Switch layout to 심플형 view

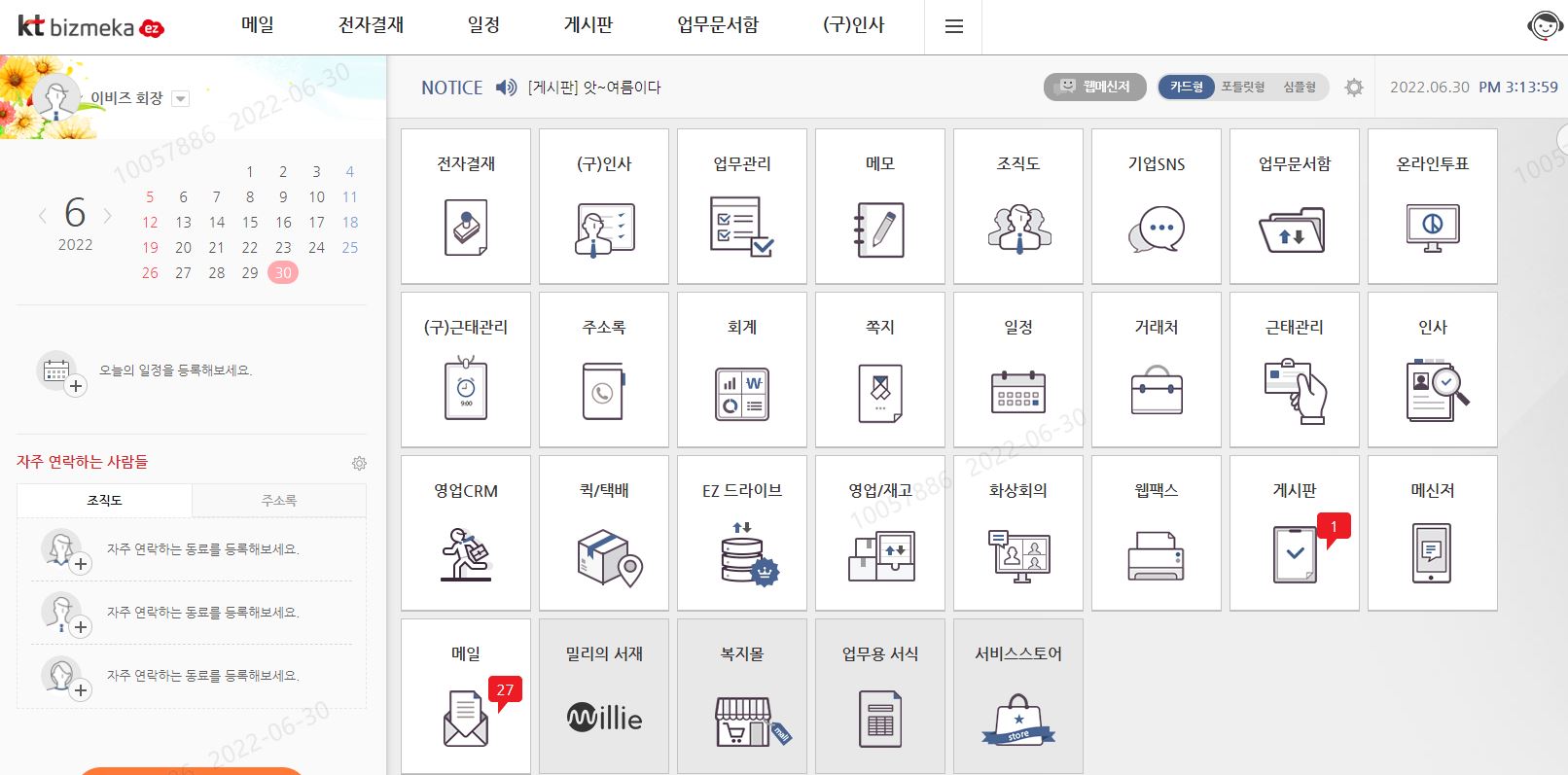pos(1299,88)
